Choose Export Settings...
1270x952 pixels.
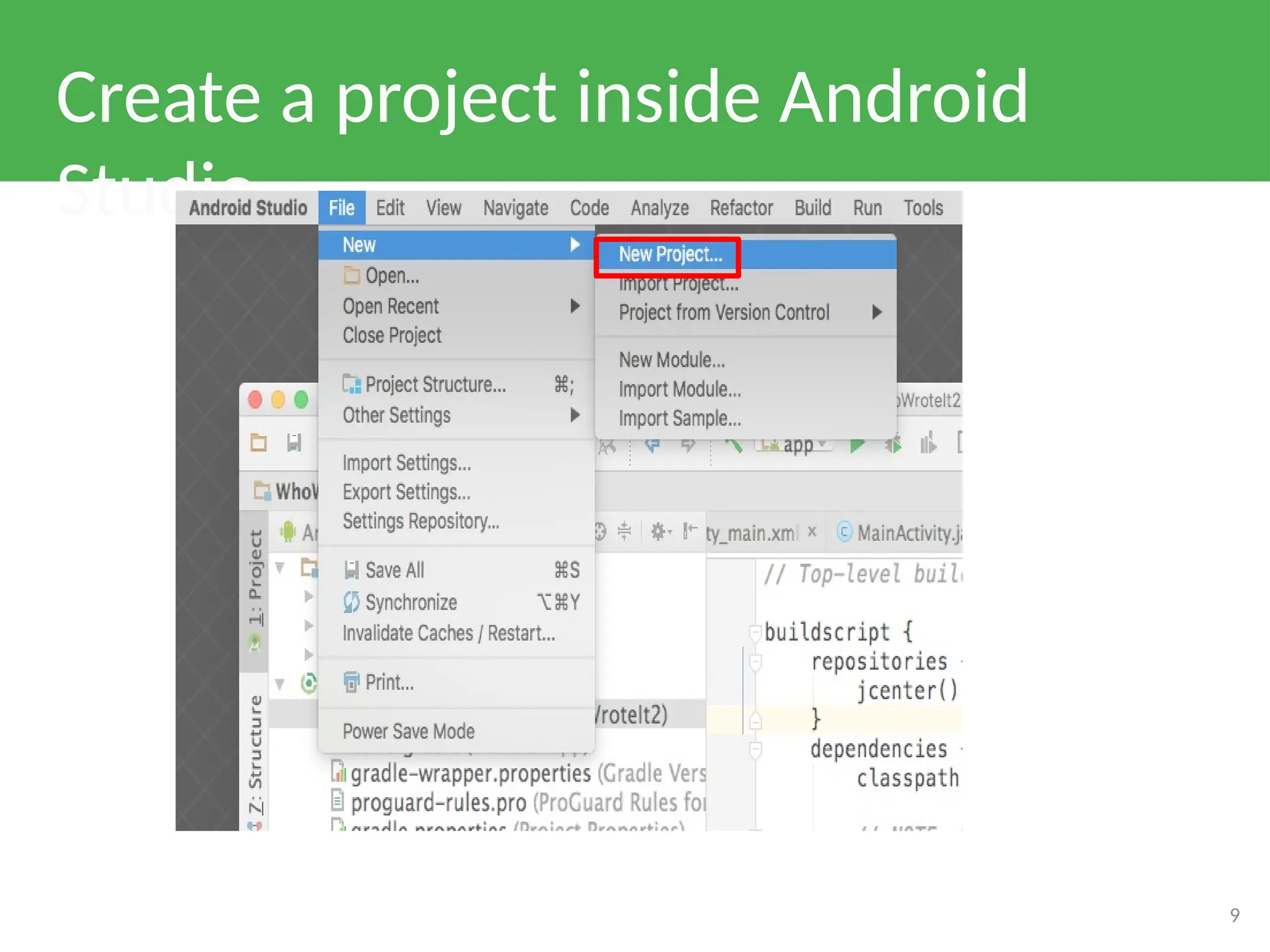[456, 492]
